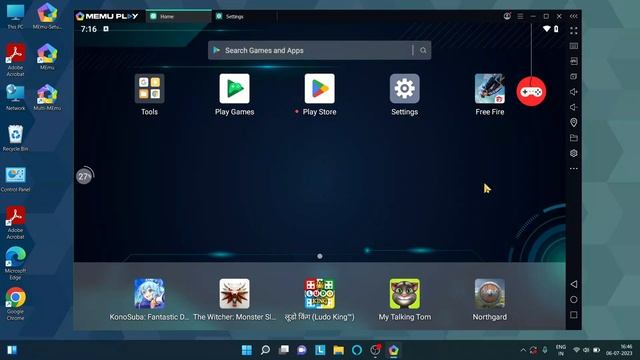Image resolution: width=640 pixels, height=360 pixels.
Task: Increase emulator volume in MEmu sidebar
Action: coord(573,92)
